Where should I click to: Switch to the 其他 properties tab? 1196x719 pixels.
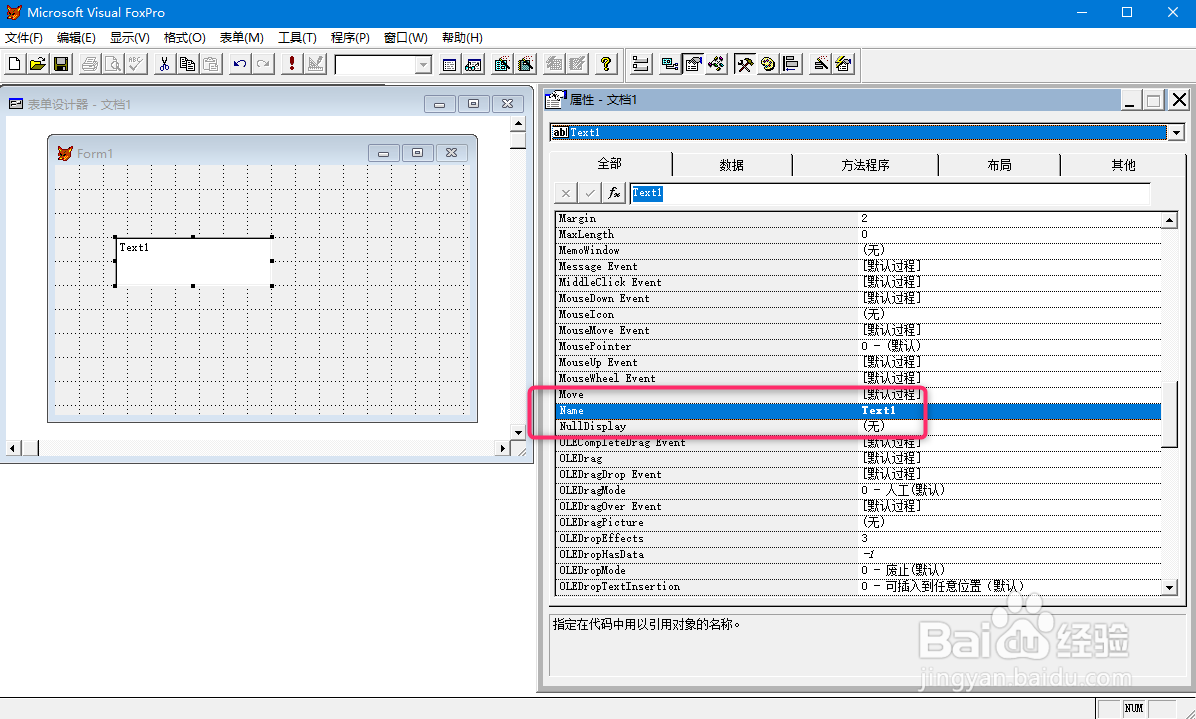(x=1123, y=165)
